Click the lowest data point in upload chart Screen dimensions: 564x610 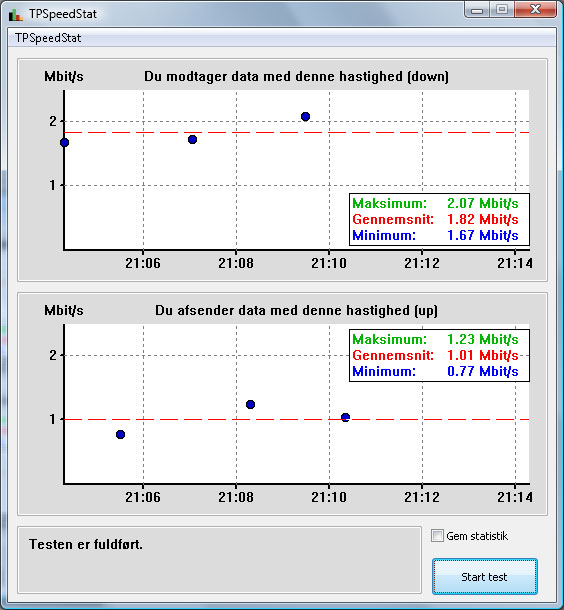tap(120, 434)
